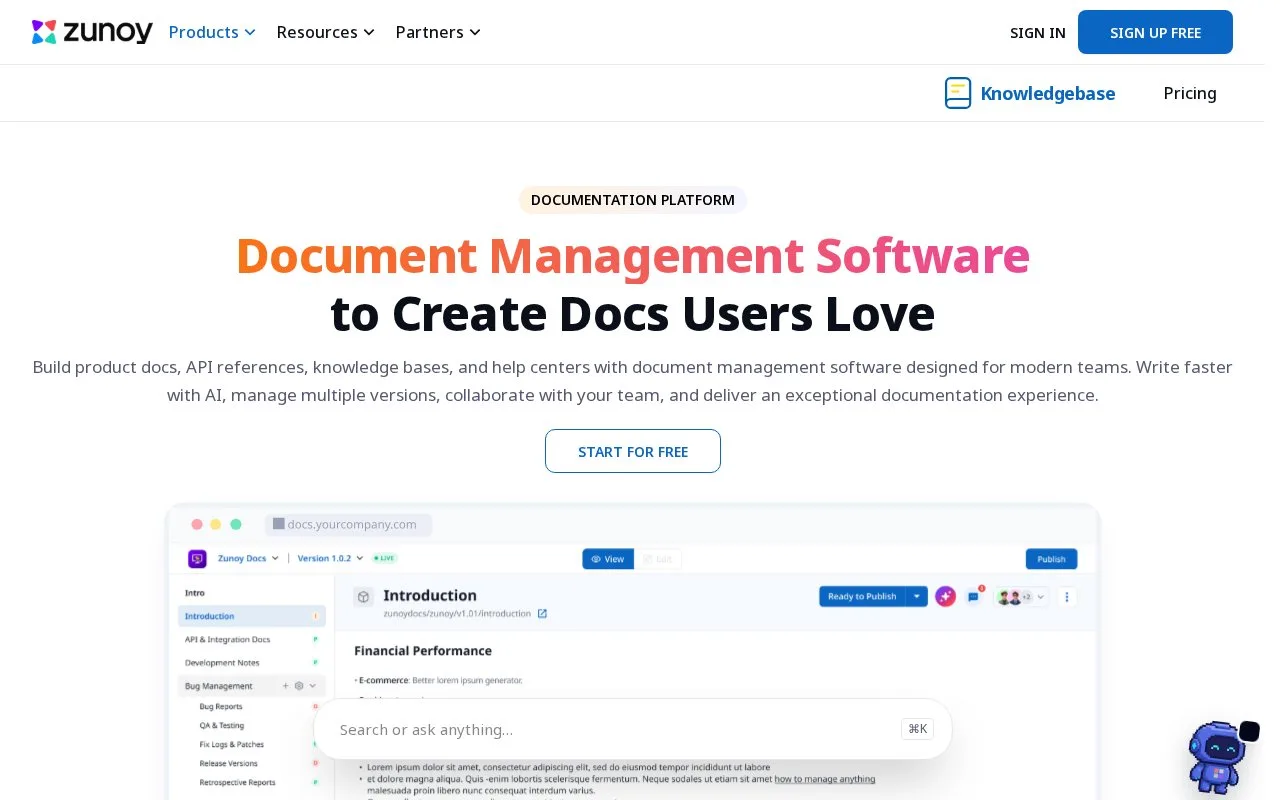
Task: Select QA & Testing in the sidebar
Action: click(x=222, y=726)
